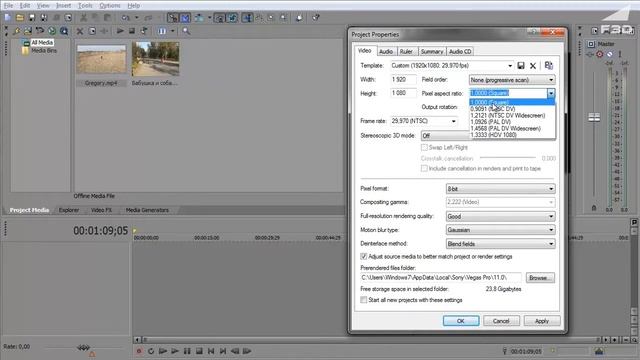Create a new project from the toolbar
The image size is (640, 360).
click(7, 18)
